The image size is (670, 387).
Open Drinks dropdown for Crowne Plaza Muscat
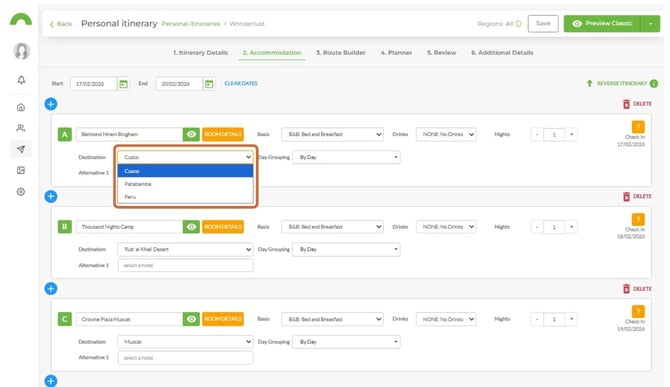pos(446,319)
